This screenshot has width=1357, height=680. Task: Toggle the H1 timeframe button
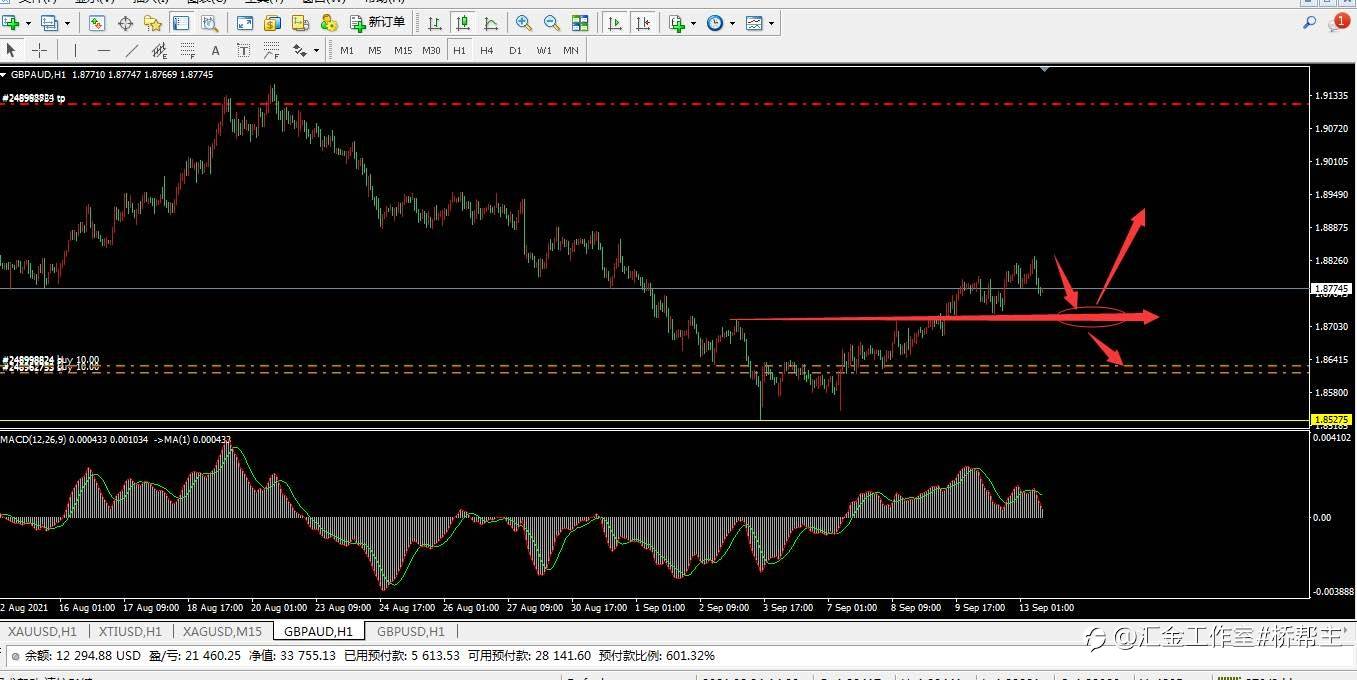[x=459, y=50]
